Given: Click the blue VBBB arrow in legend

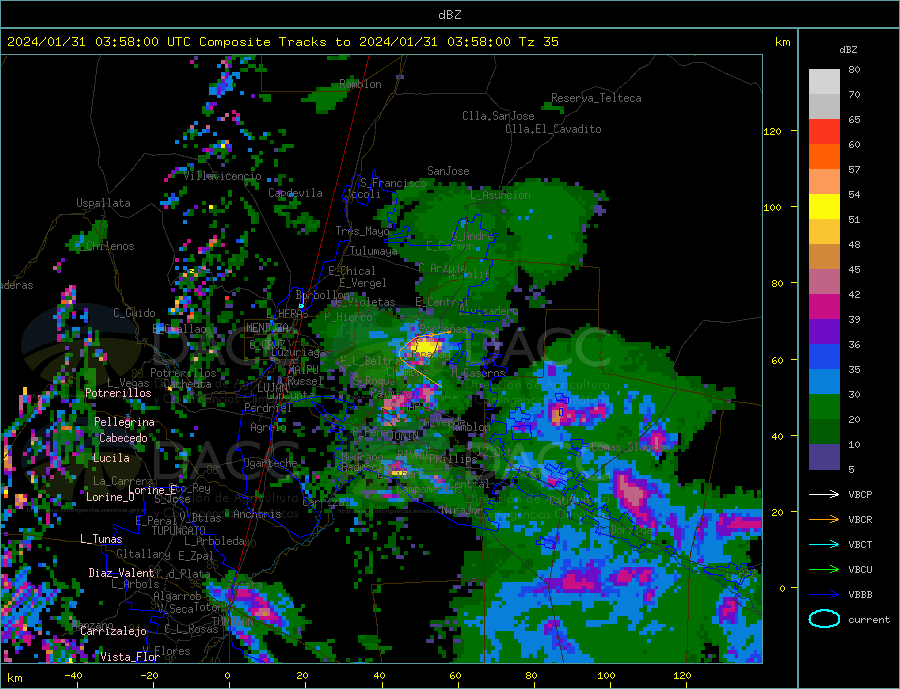Looking at the screenshot, I should coord(824,594).
